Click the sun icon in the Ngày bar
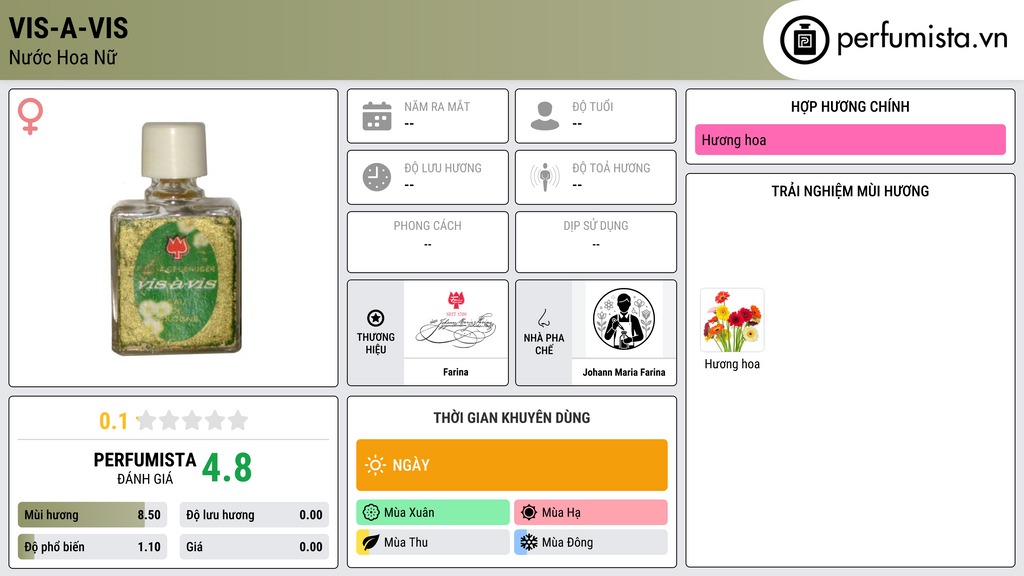Screen dimensions: 1024x576 tap(376, 465)
